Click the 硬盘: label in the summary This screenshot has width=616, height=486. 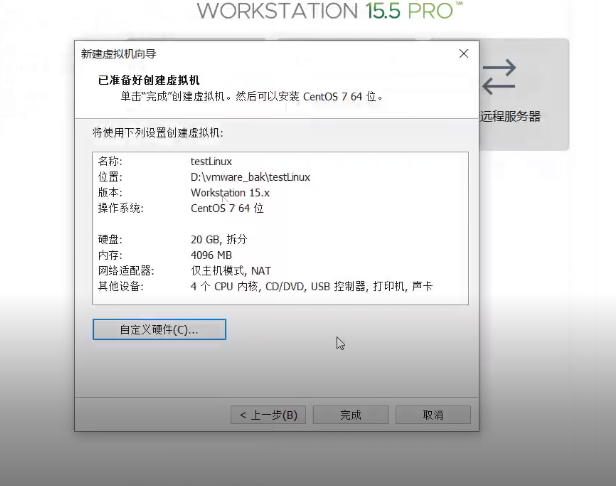[110, 239]
